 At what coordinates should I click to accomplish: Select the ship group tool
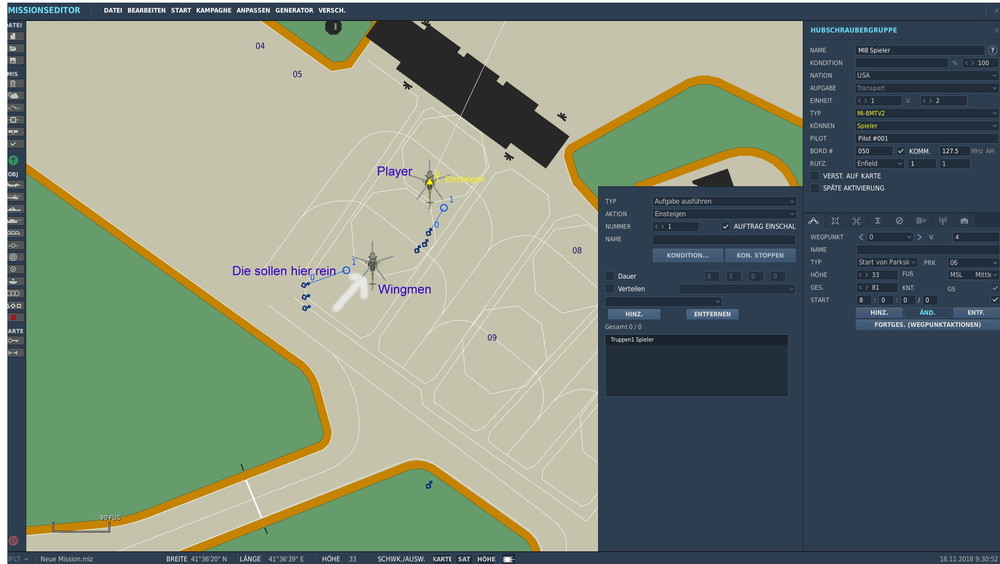pos(15,209)
